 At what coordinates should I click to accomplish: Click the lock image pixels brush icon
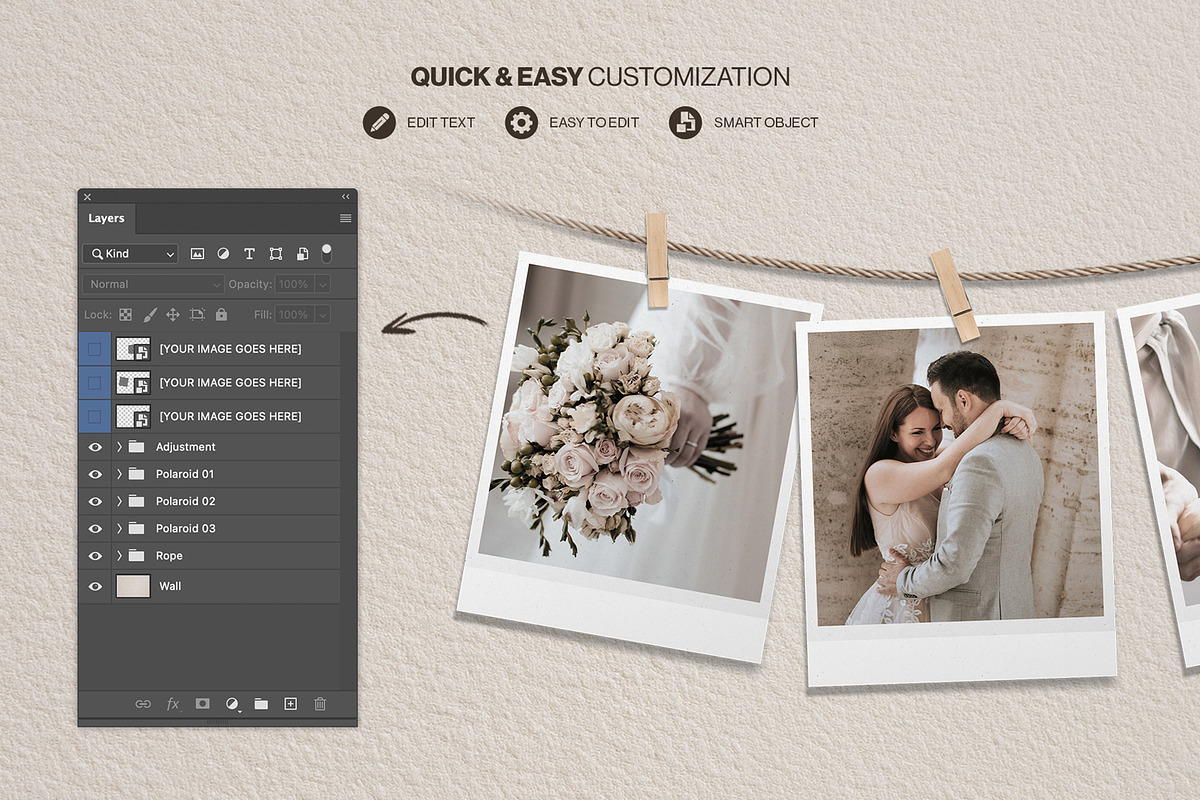tap(150, 314)
